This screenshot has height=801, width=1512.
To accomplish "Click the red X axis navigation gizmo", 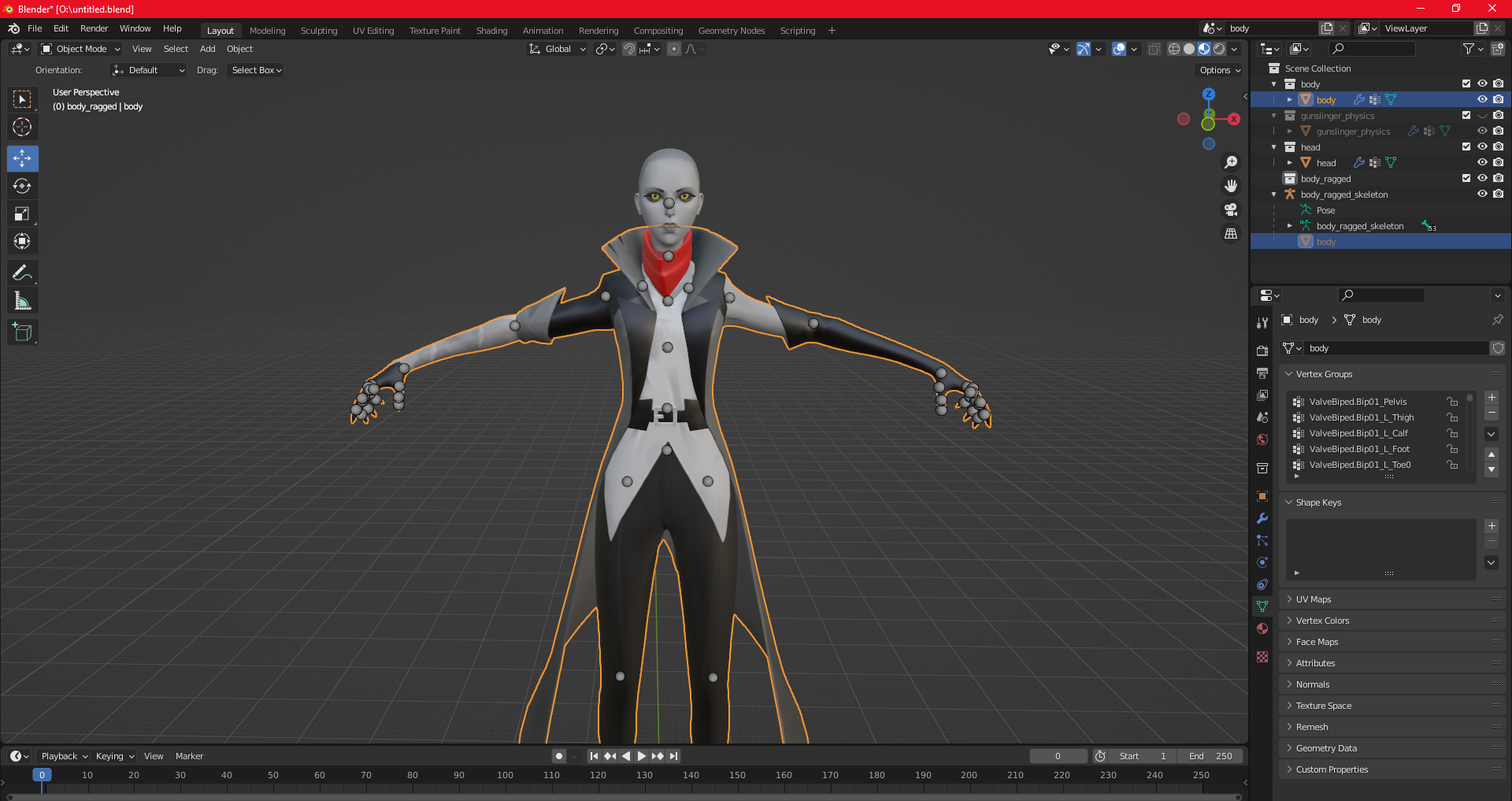I will [1234, 119].
